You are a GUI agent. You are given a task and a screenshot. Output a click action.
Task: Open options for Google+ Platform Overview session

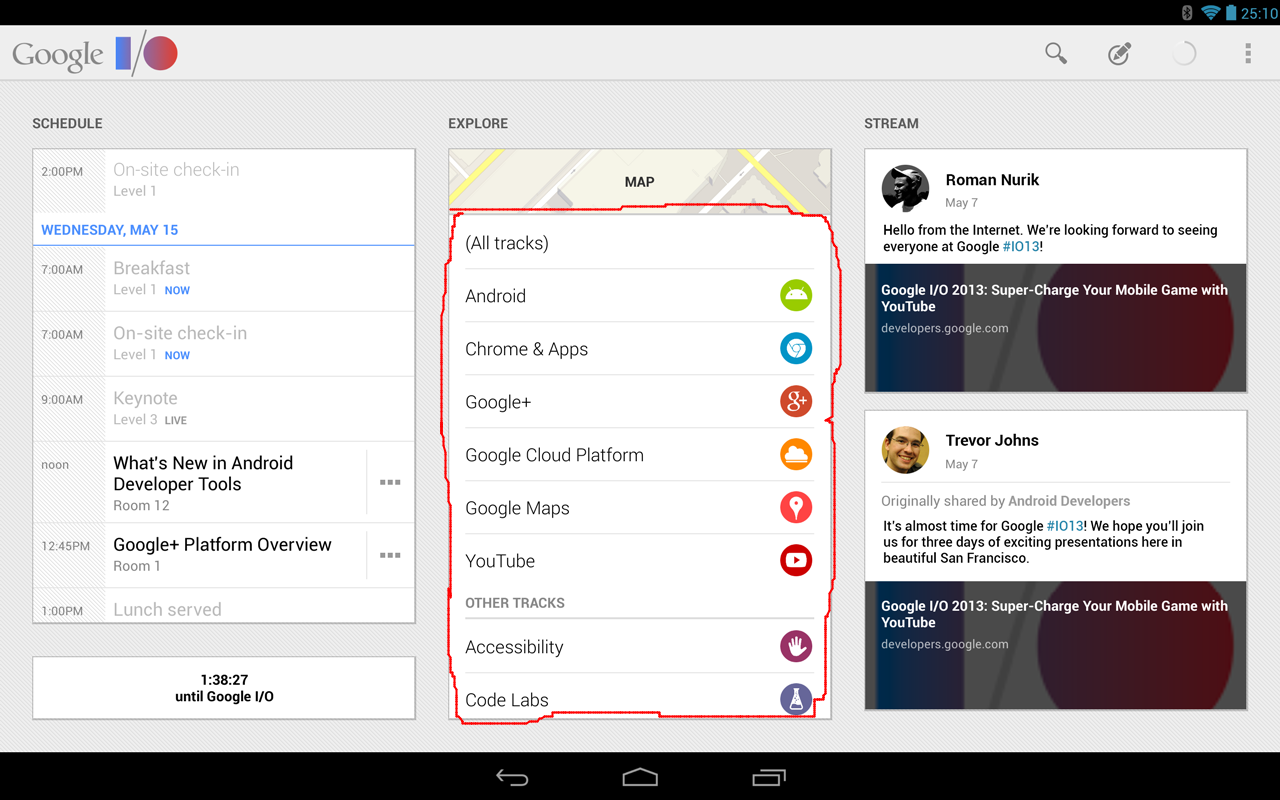390,555
